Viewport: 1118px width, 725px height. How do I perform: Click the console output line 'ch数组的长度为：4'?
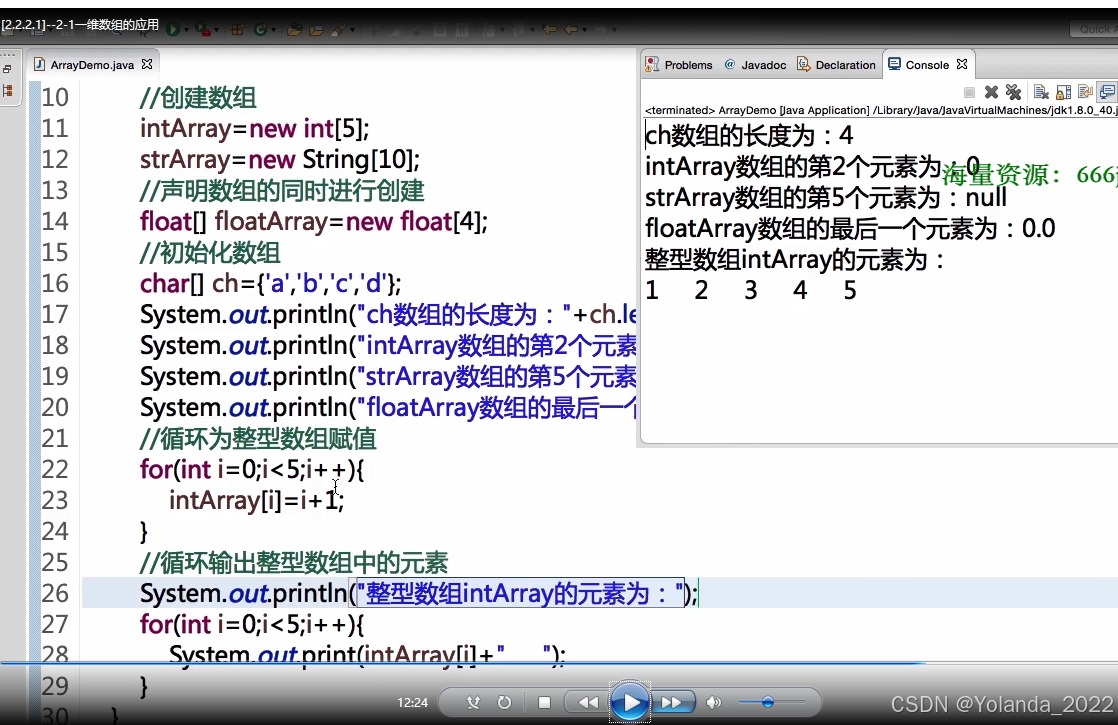point(749,135)
